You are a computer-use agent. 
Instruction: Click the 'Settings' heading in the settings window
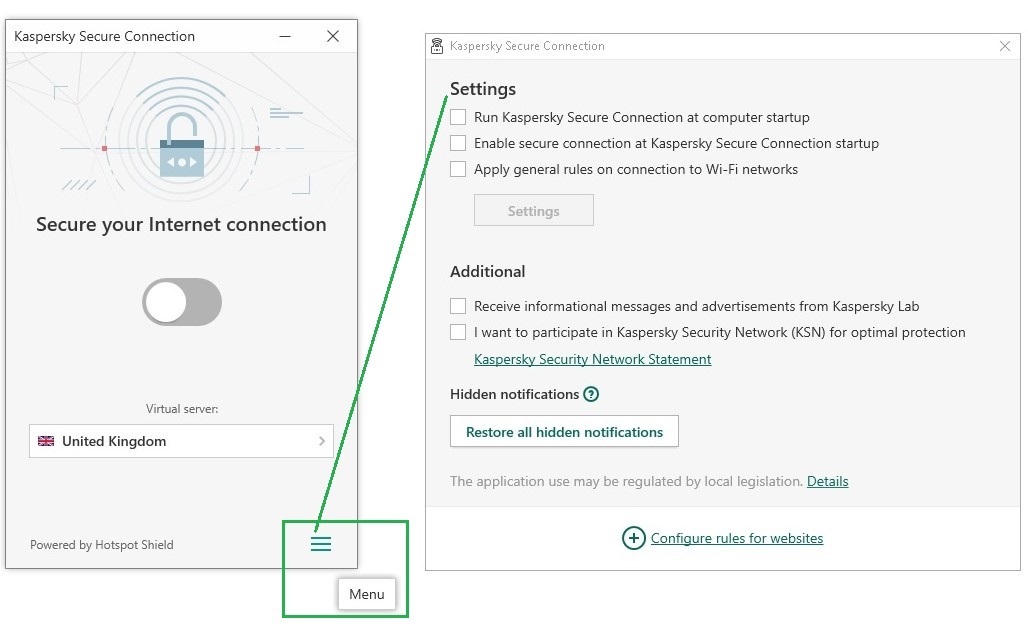(x=483, y=89)
